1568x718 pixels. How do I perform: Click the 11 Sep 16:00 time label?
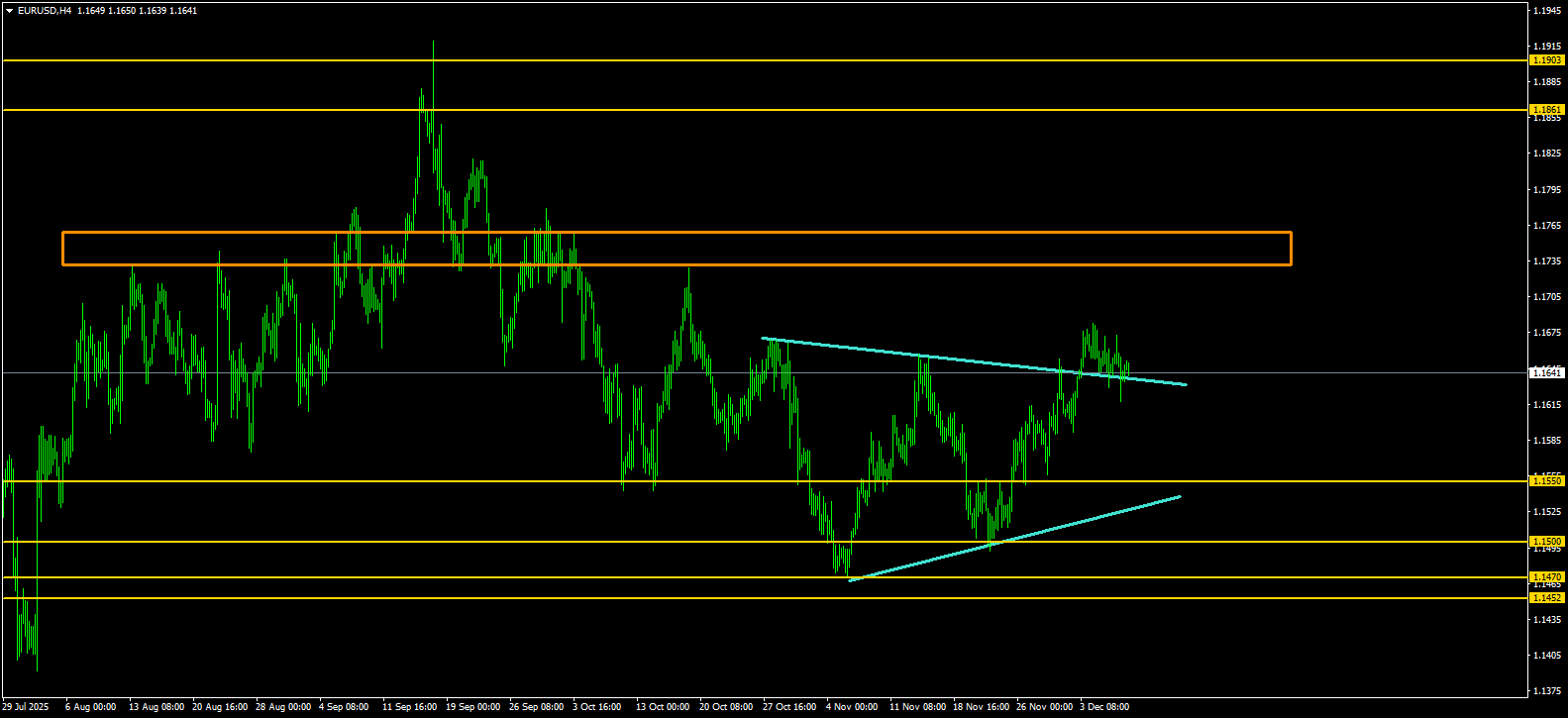[x=410, y=707]
